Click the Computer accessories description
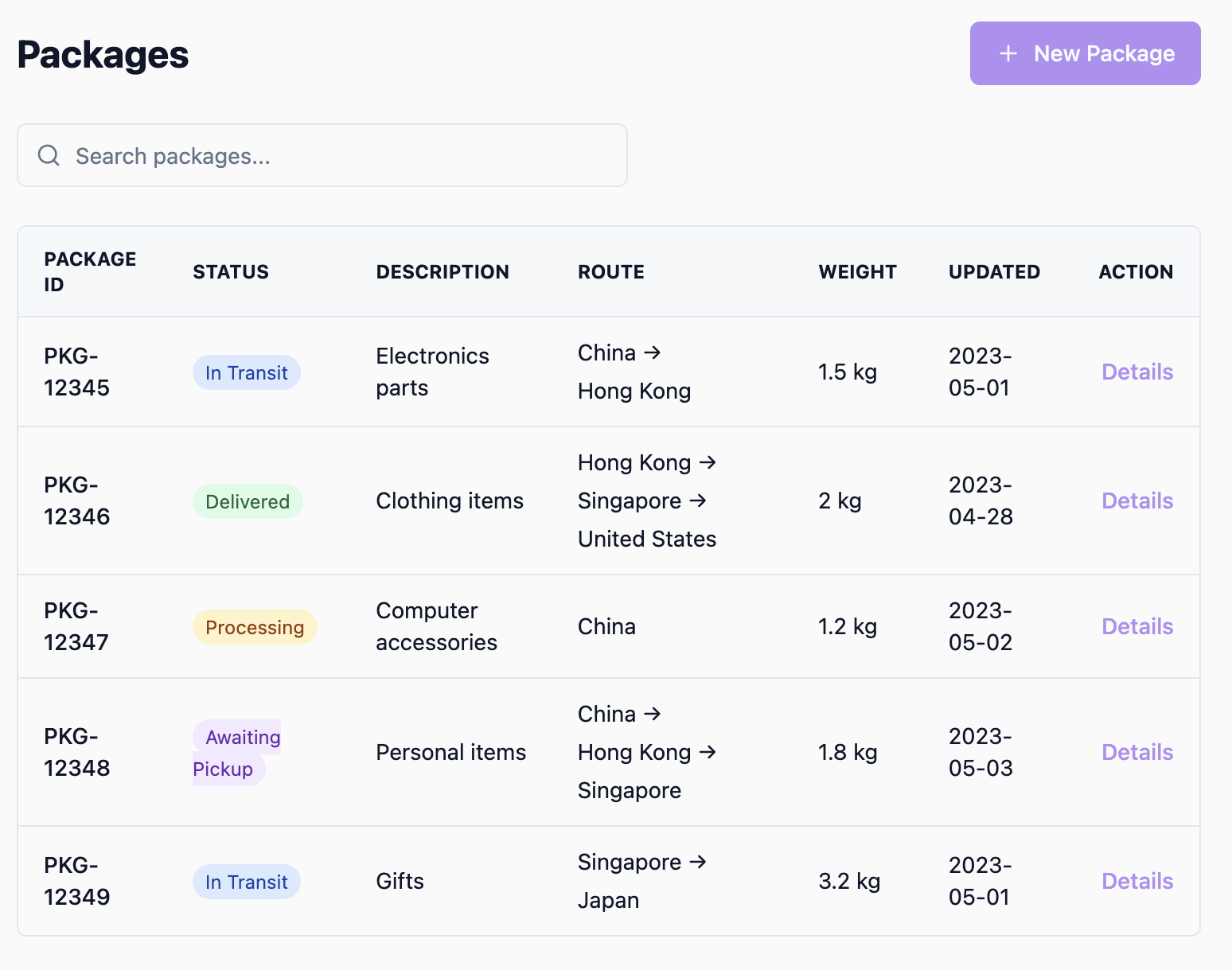The image size is (1232, 970). (x=436, y=626)
